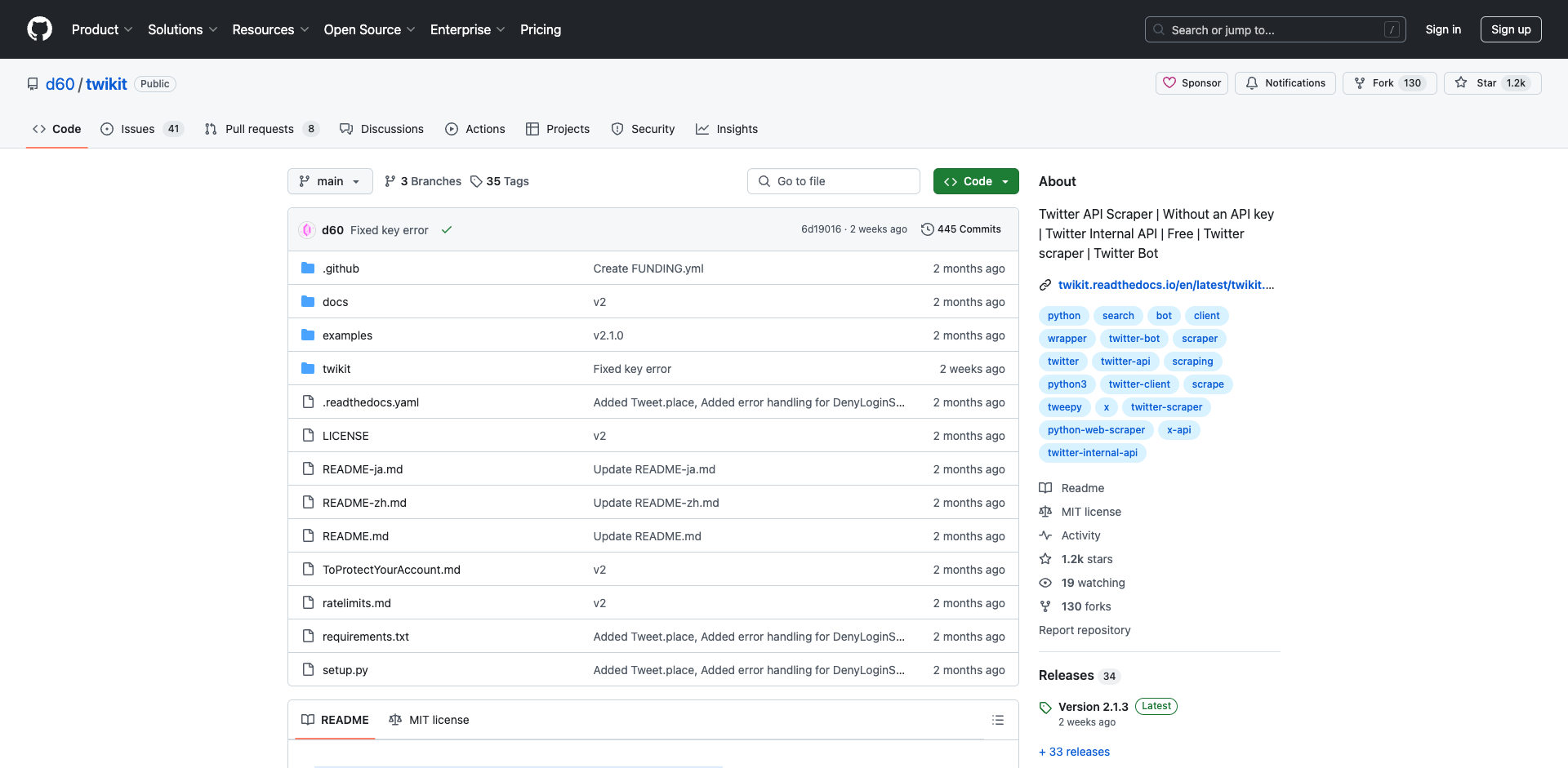1568x768 pixels.
Task: Click the search magnifier icon in header
Action: (1159, 29)
